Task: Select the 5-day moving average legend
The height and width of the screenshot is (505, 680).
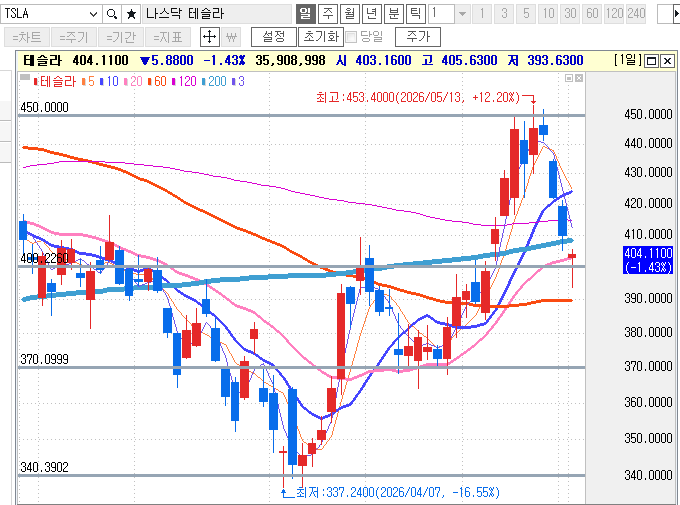Action: pyautogui.click(x=88, y=81)
